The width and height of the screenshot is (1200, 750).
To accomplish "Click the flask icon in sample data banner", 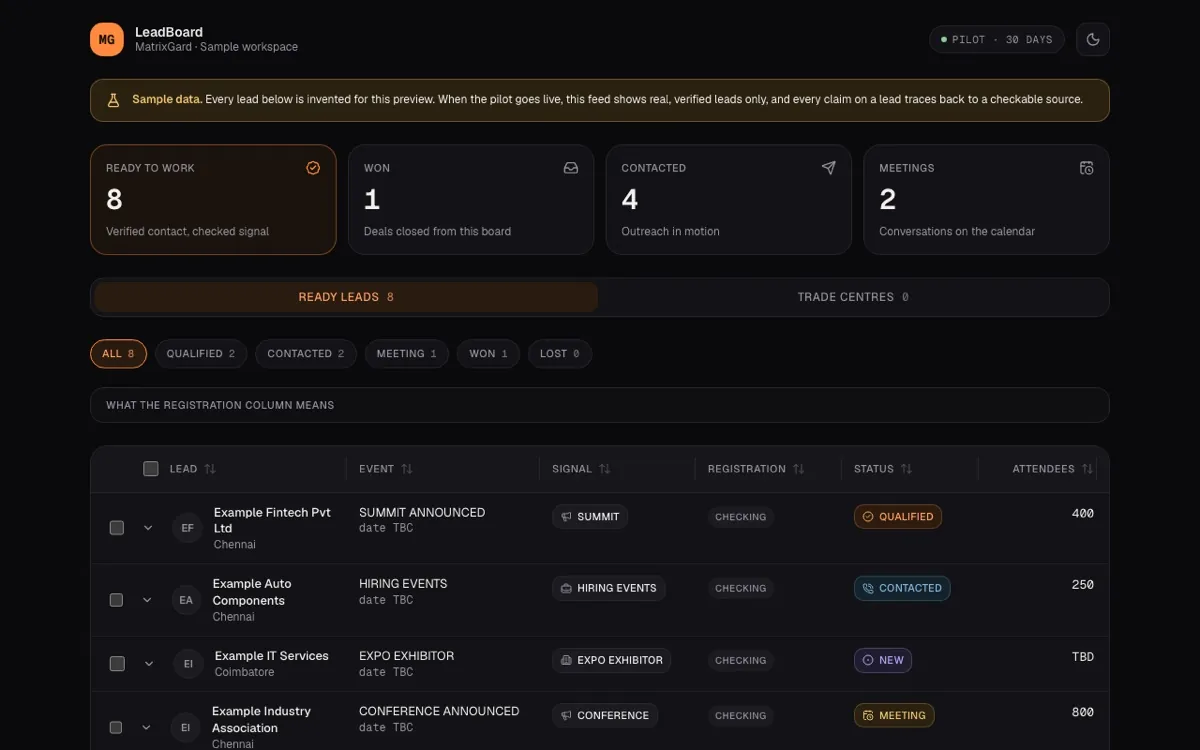I will (x=113, y=100).
